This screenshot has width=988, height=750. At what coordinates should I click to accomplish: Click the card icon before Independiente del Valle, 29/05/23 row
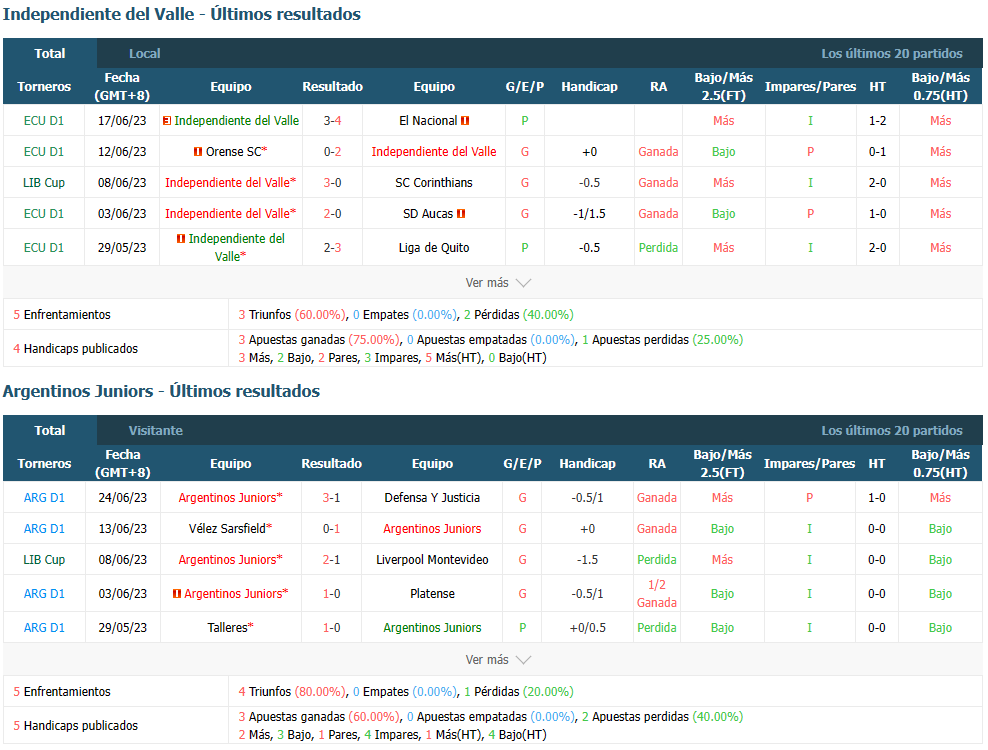pyautogui.click(x=181, y=238)
